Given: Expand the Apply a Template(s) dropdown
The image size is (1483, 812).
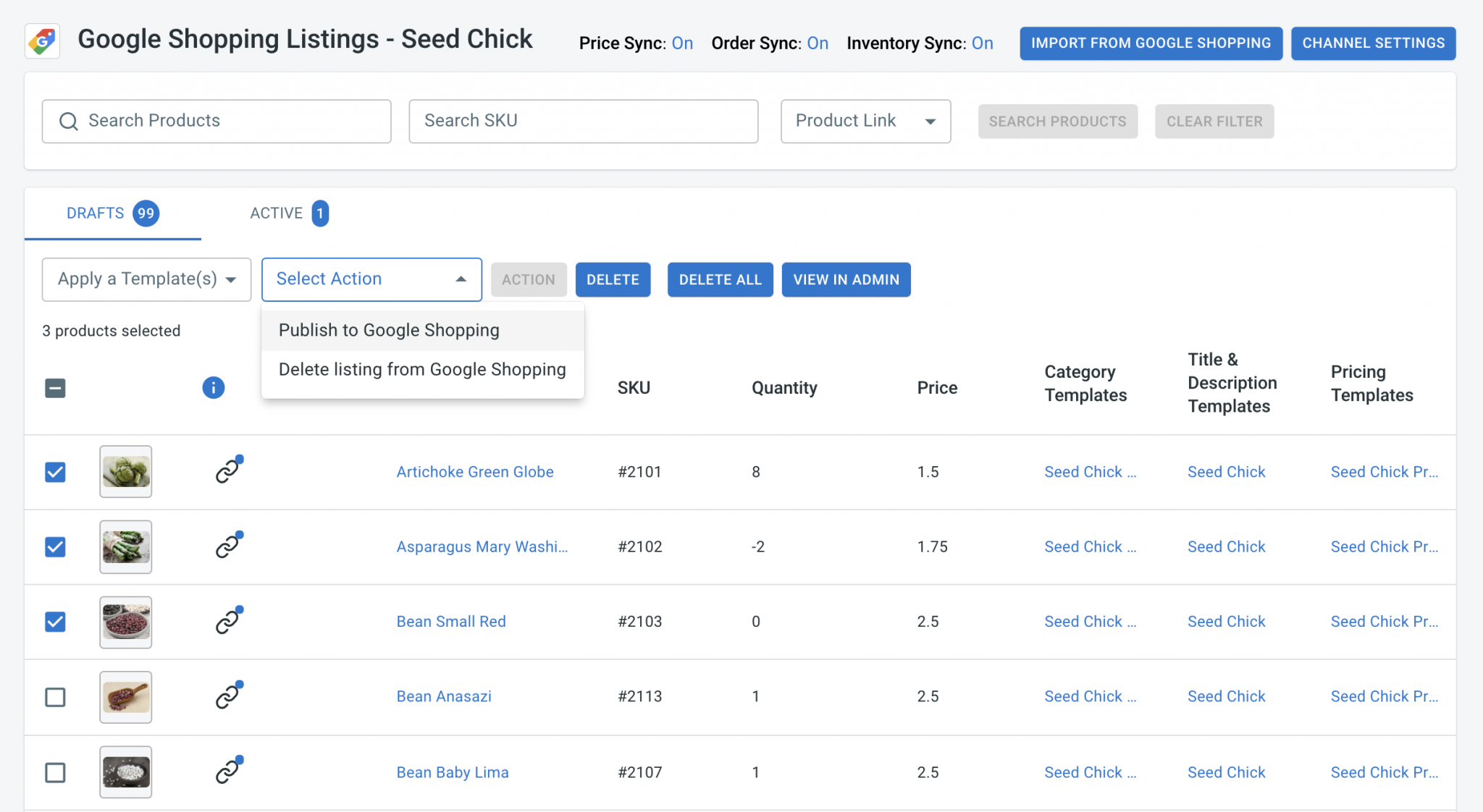Looking at the screenshot, I should tap(146, 279).
